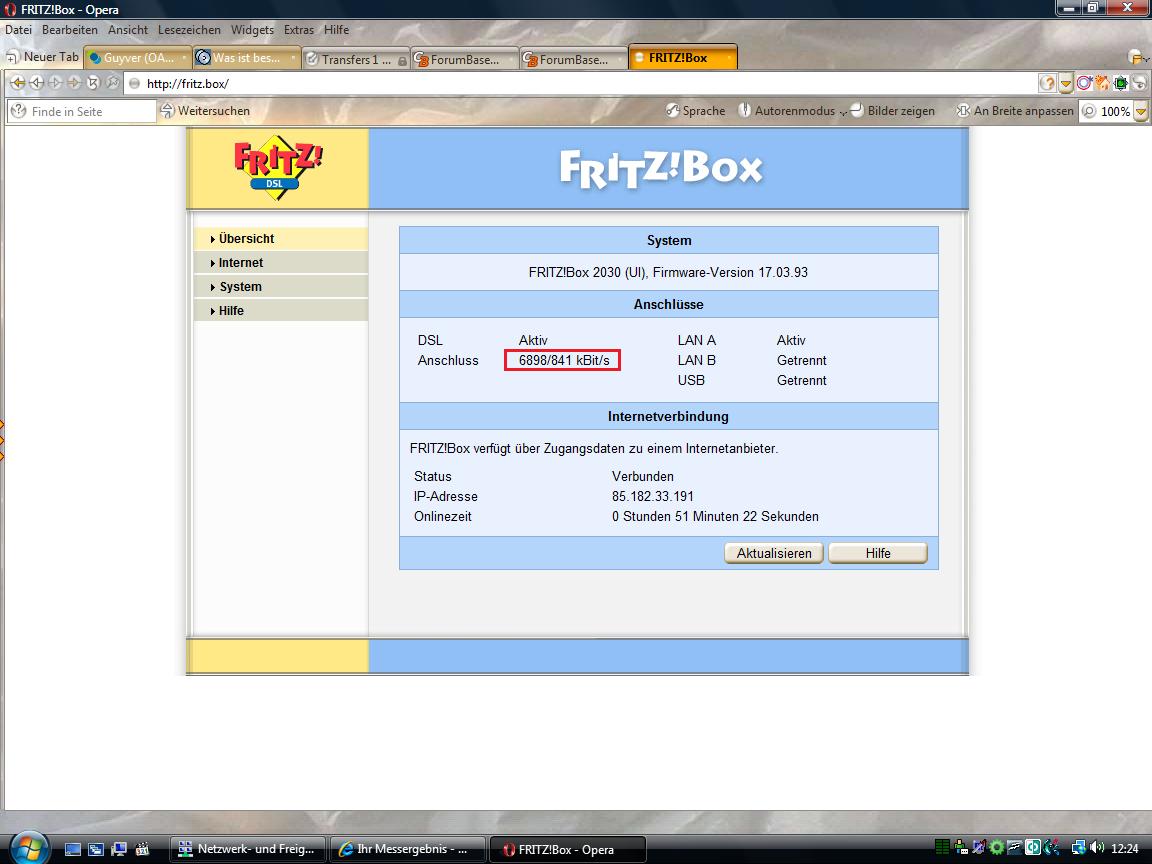1152x864 pixels.
Task: Click the 6898/841 kBit/s speed value
Action: pyautogui.click(x=564, y=361)
